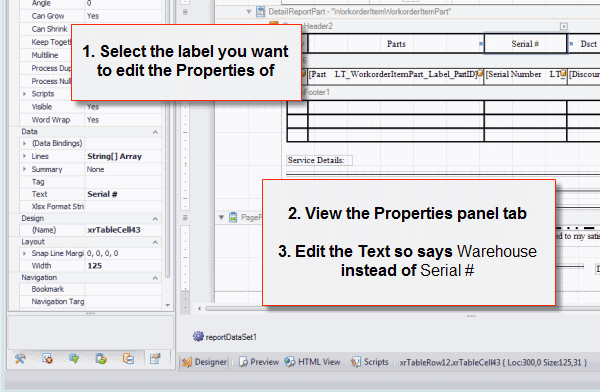600x392 pixels.
Task: Click the Angle value '0'
Action: (123, 3)
